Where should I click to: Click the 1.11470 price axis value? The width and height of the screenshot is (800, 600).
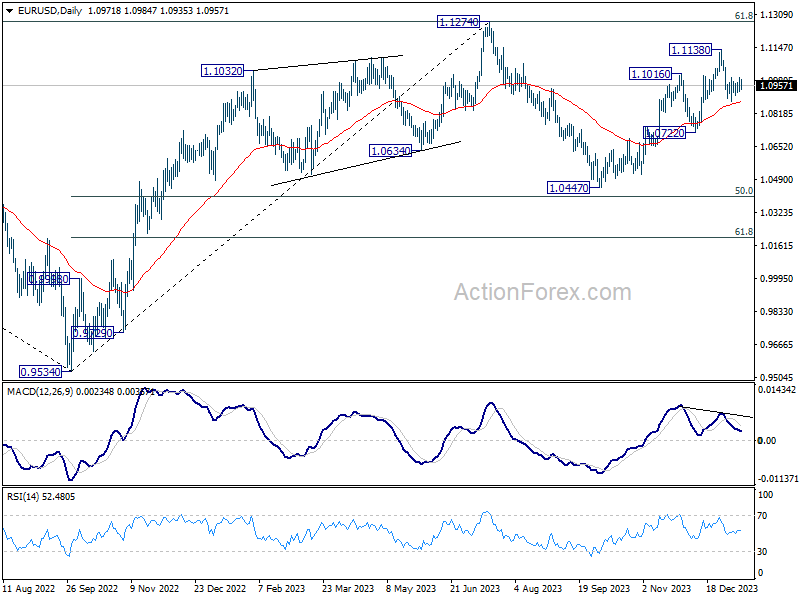point(777,48)
